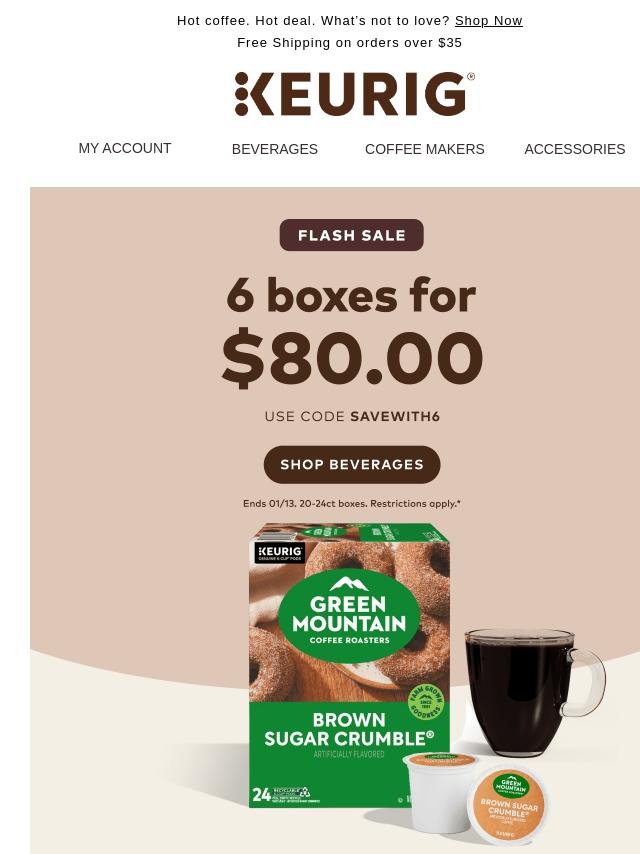Click the $80.00 price text
Viewport: 640px width, 854px height.
click(x=352, y=358)
